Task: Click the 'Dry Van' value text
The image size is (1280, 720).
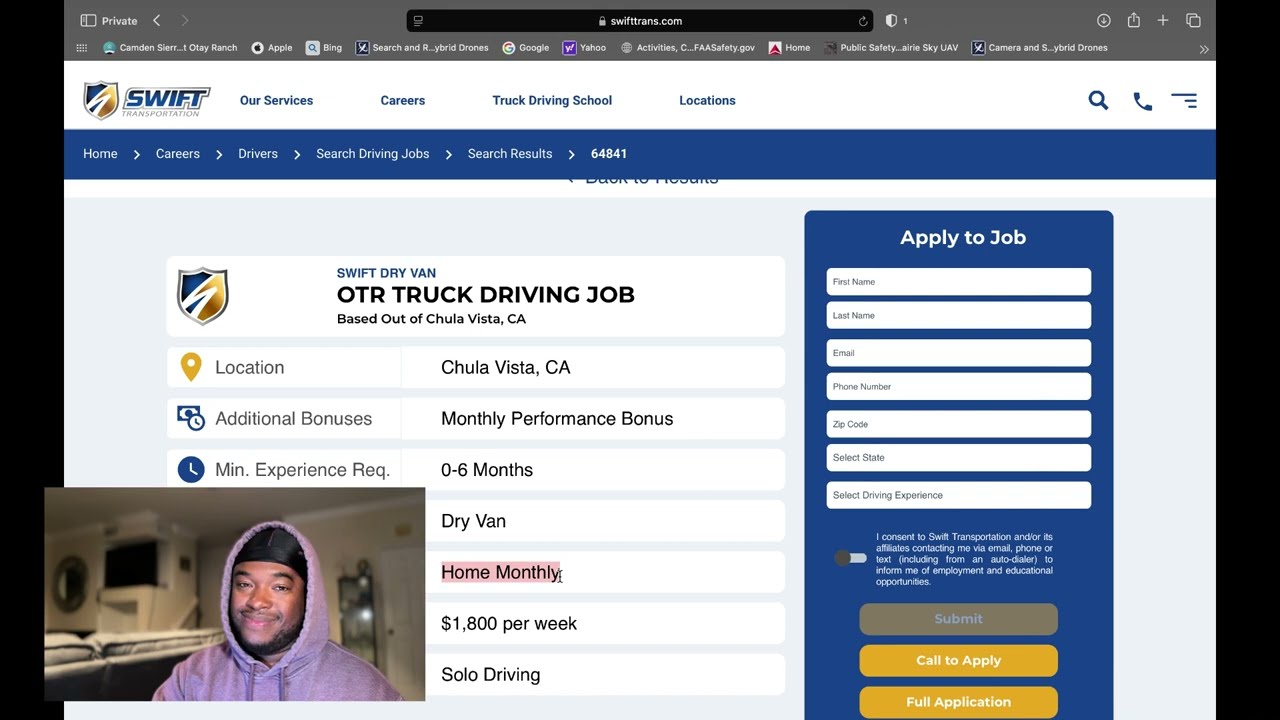Action: tap(474, 521)
